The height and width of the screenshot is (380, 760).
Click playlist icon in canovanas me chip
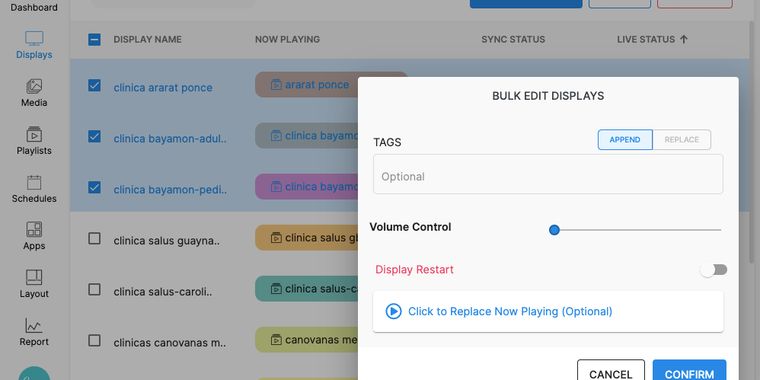point(276,340)
